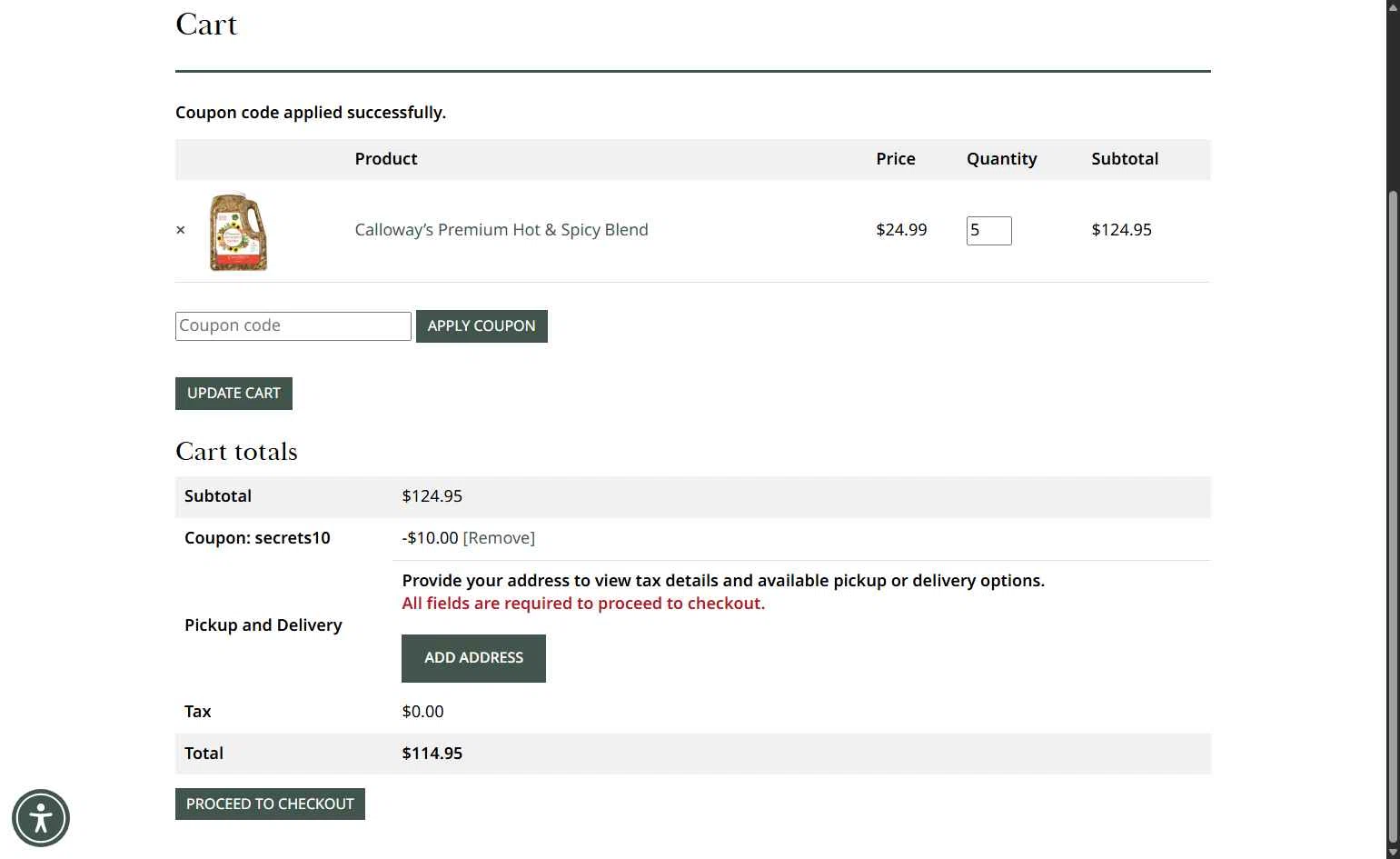The width and height of the screenshot is (1400, 859).
Task: Select the $114.95 total amount
Action: [432, 754]
